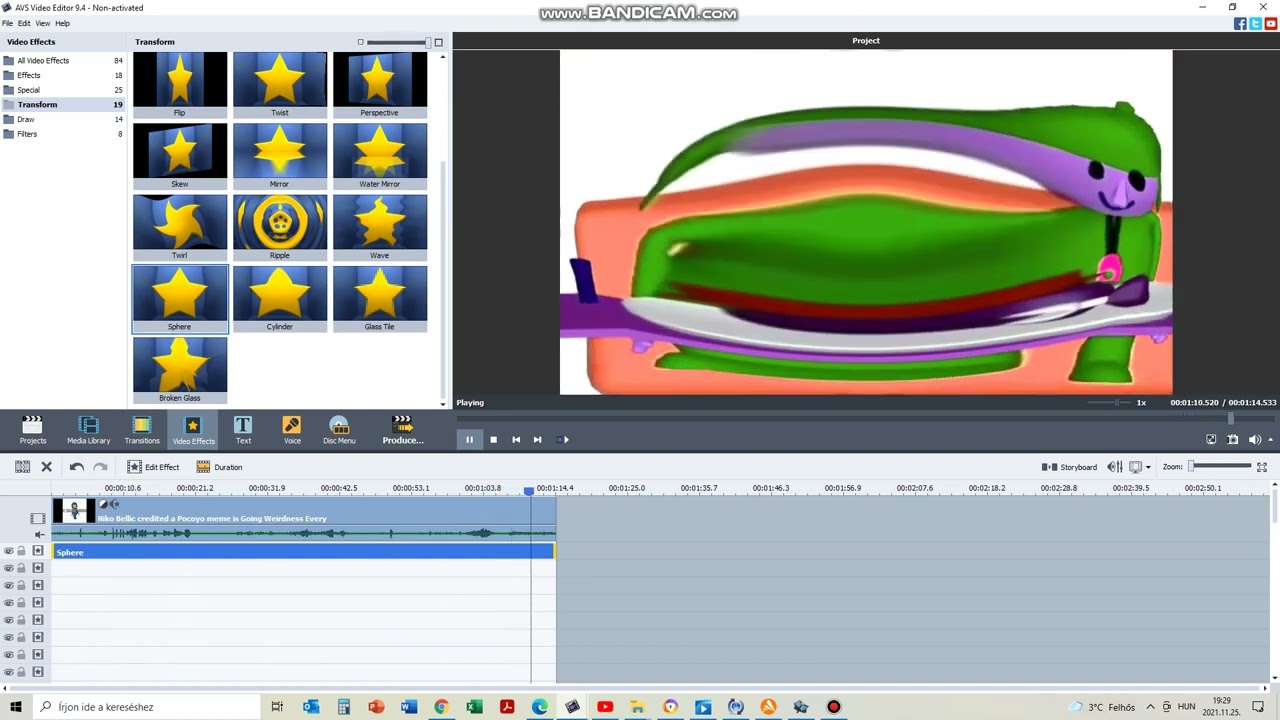Lock the third effect track

[x=22, y=585]
